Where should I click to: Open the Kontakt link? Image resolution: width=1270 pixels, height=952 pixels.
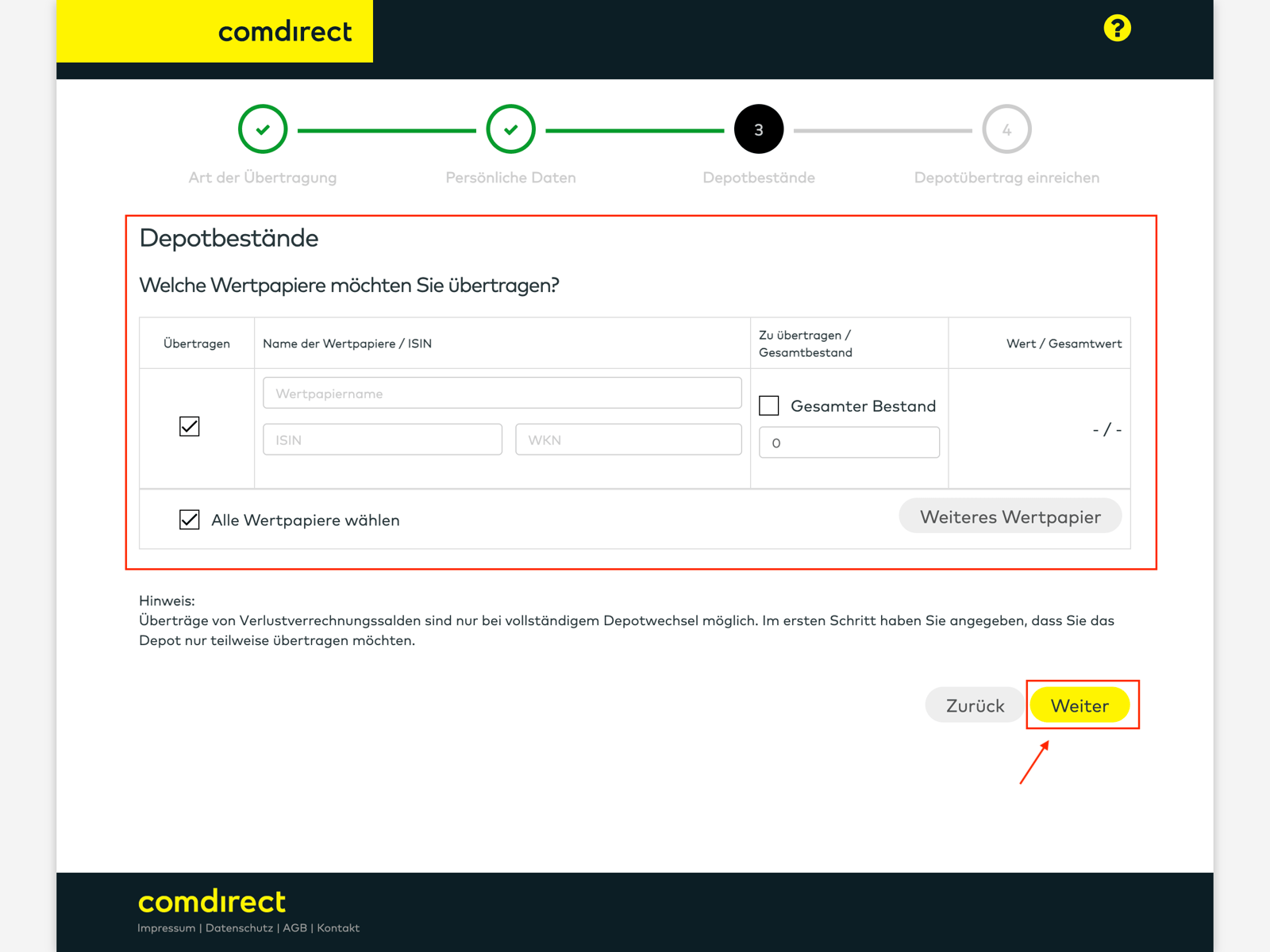point(337,927)
